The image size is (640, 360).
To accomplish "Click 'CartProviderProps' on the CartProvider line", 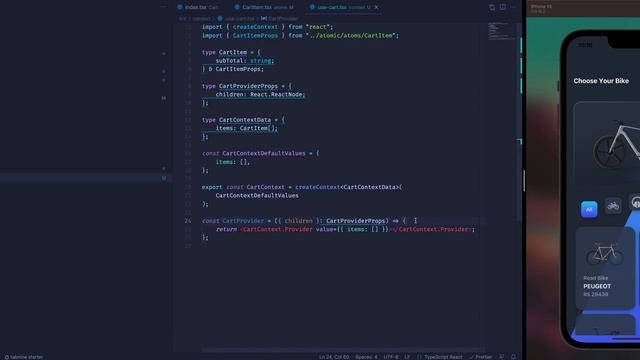I will pos(356,221).
